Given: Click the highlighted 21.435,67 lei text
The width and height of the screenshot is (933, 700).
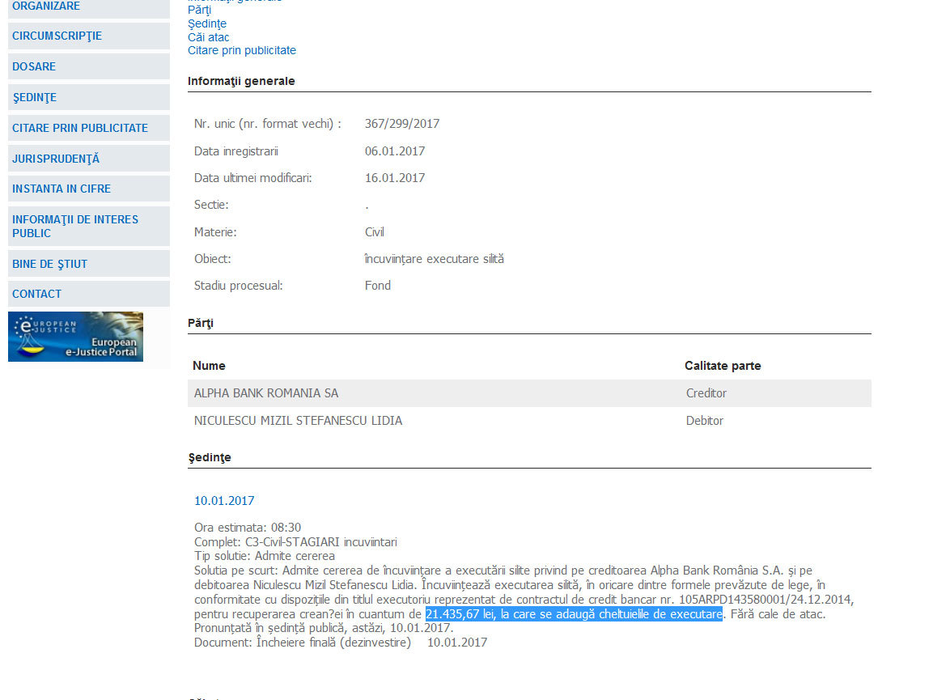Looking at the screenshot, I should (x=574, y=614).
